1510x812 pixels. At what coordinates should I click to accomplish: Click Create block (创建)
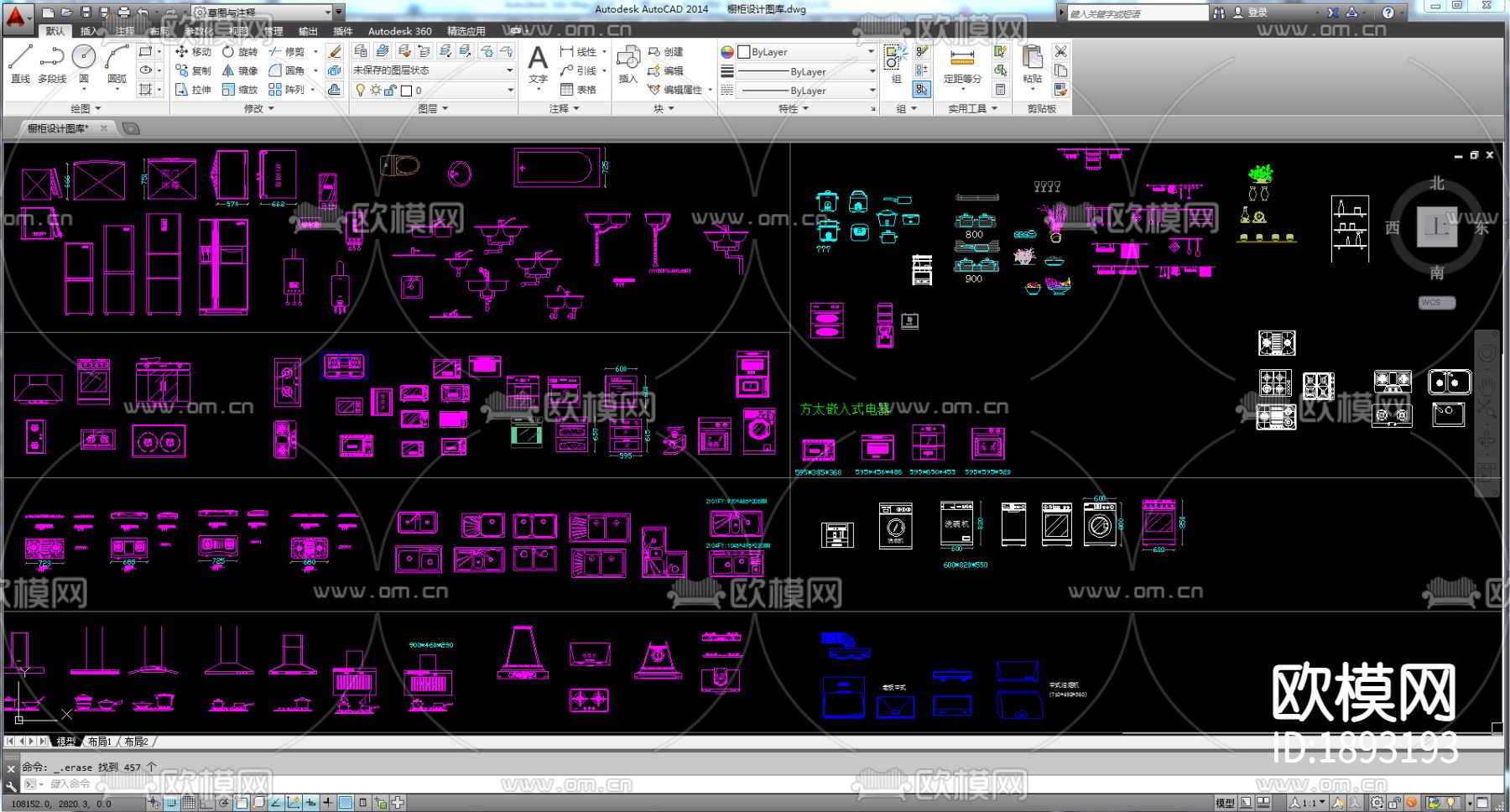click(666, 52)
